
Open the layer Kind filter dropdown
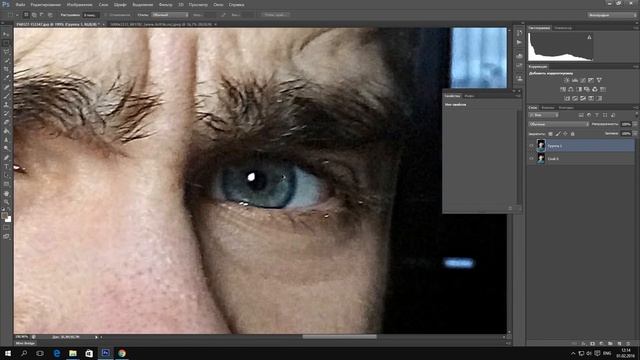[543, 116]
